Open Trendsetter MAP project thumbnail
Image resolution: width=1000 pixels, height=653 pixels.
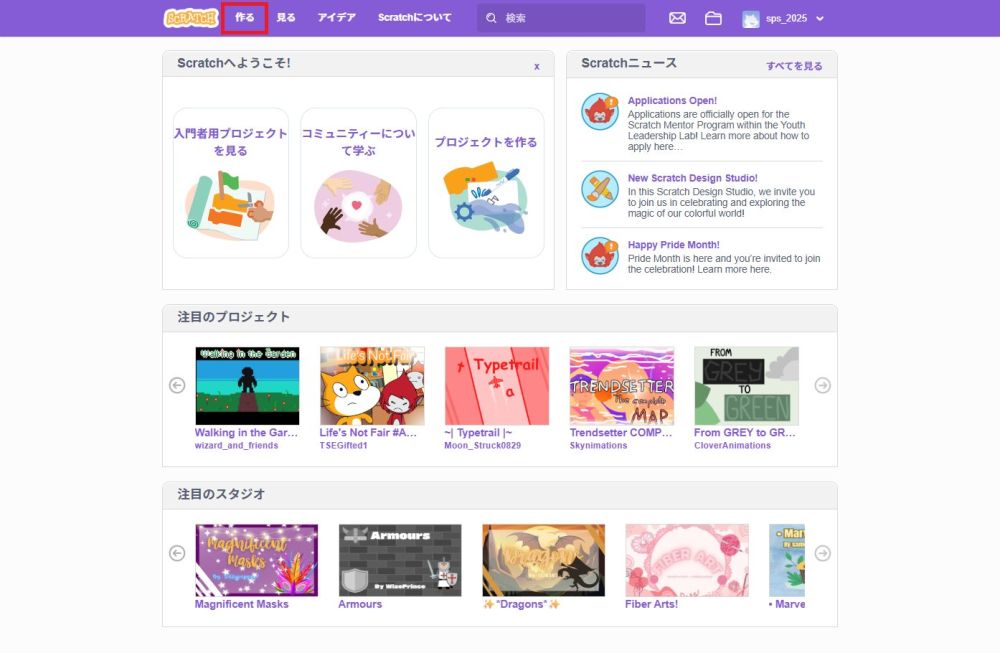[x=622, y=386]
